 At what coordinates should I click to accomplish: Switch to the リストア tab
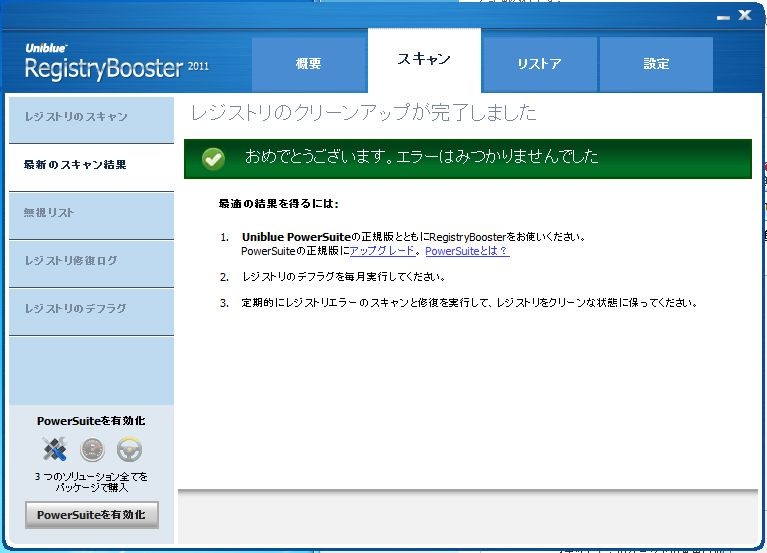[x=539, y=64]
